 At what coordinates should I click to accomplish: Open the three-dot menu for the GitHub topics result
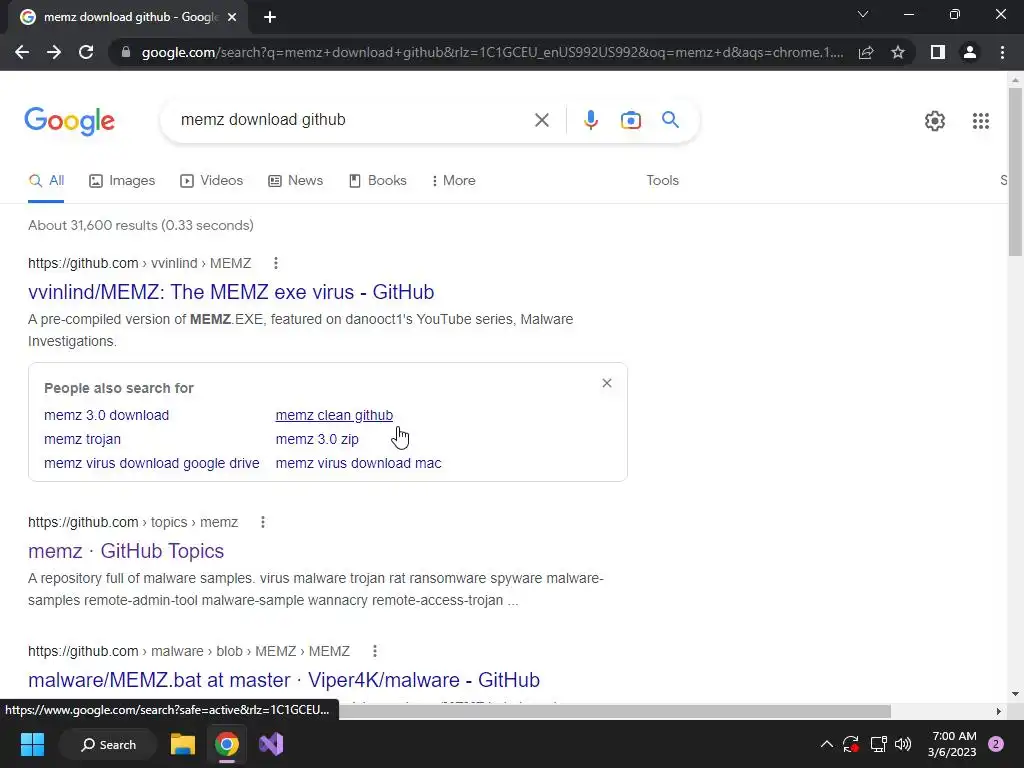click(x=263, y=522)
